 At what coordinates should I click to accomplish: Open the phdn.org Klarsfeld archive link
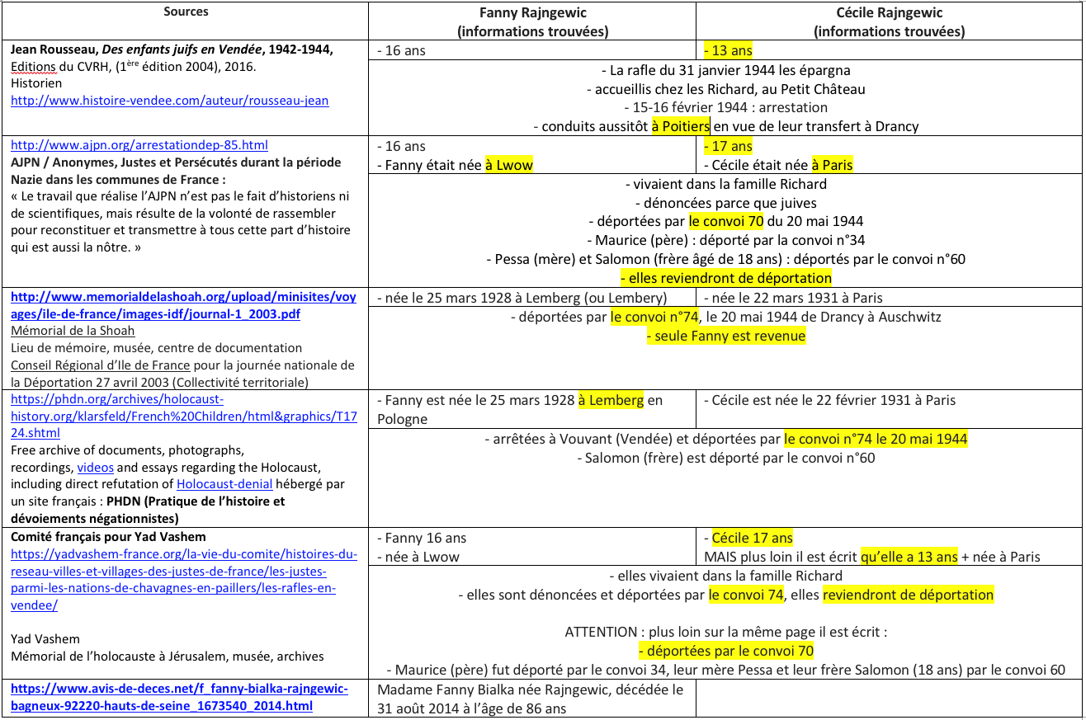tap(182, 415)
